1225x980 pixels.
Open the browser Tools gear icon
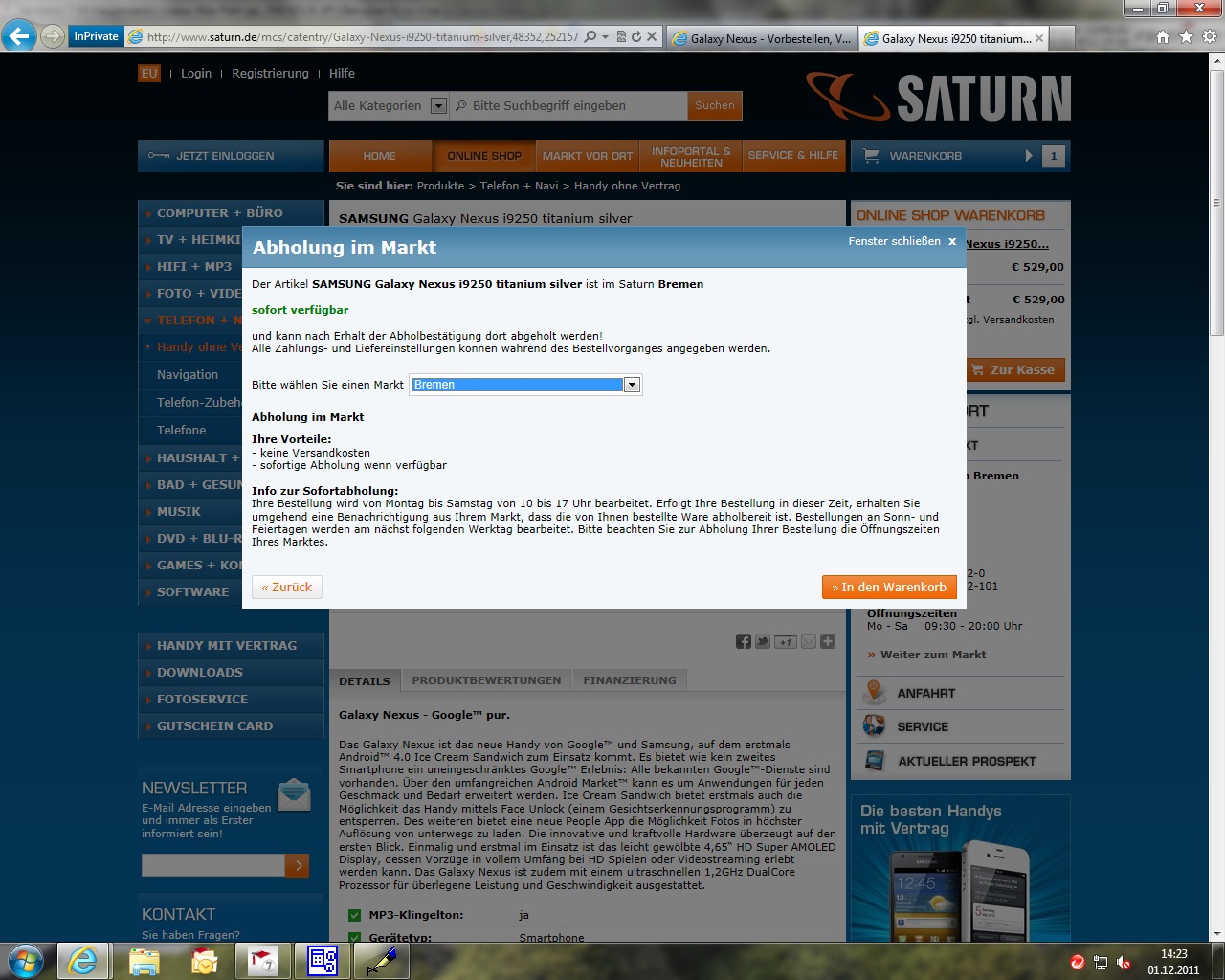pos(1210,36)
